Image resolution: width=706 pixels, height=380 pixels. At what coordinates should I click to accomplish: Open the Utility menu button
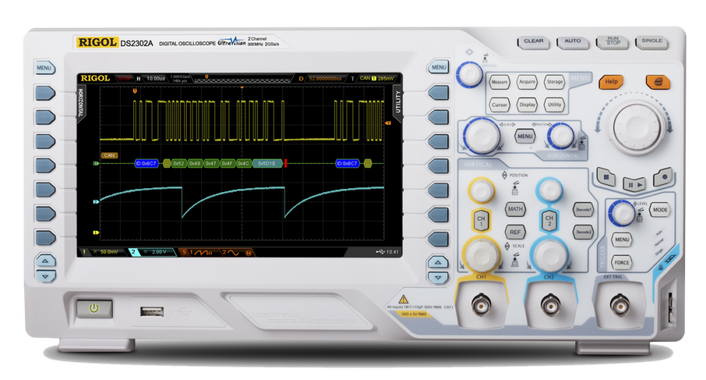coord(554,104)
